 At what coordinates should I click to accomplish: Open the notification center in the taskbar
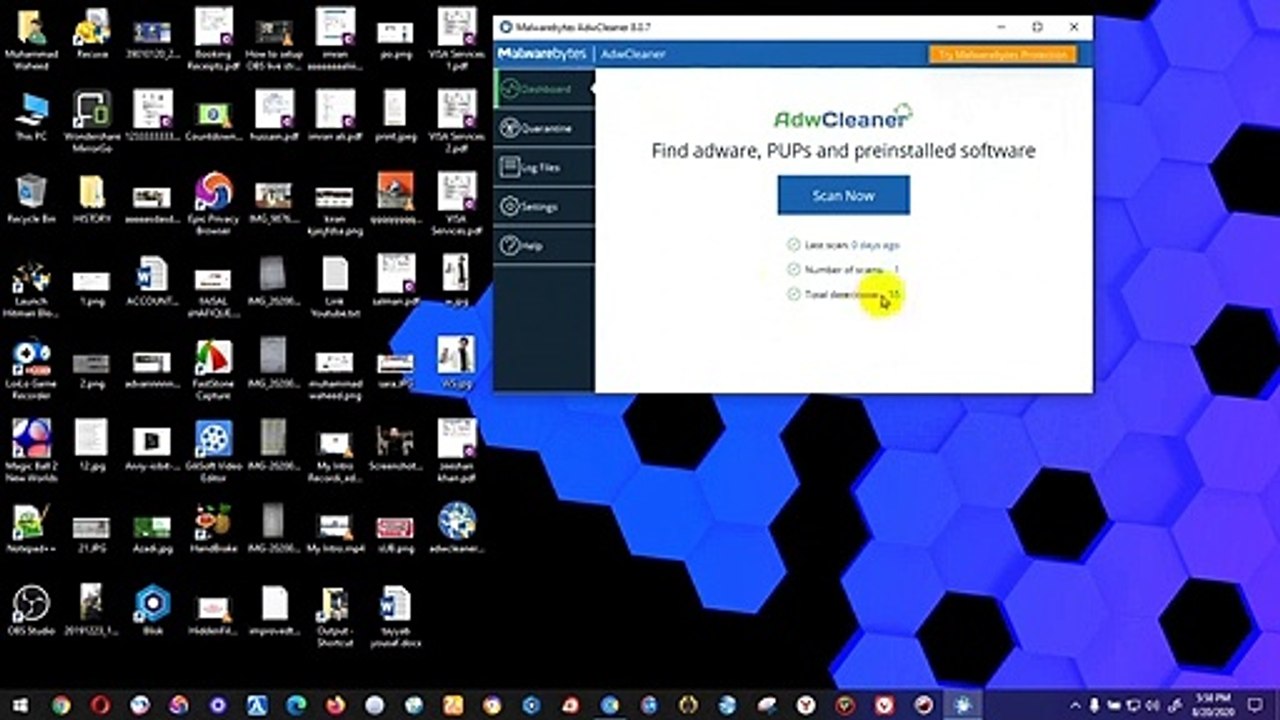[1256, 705]
